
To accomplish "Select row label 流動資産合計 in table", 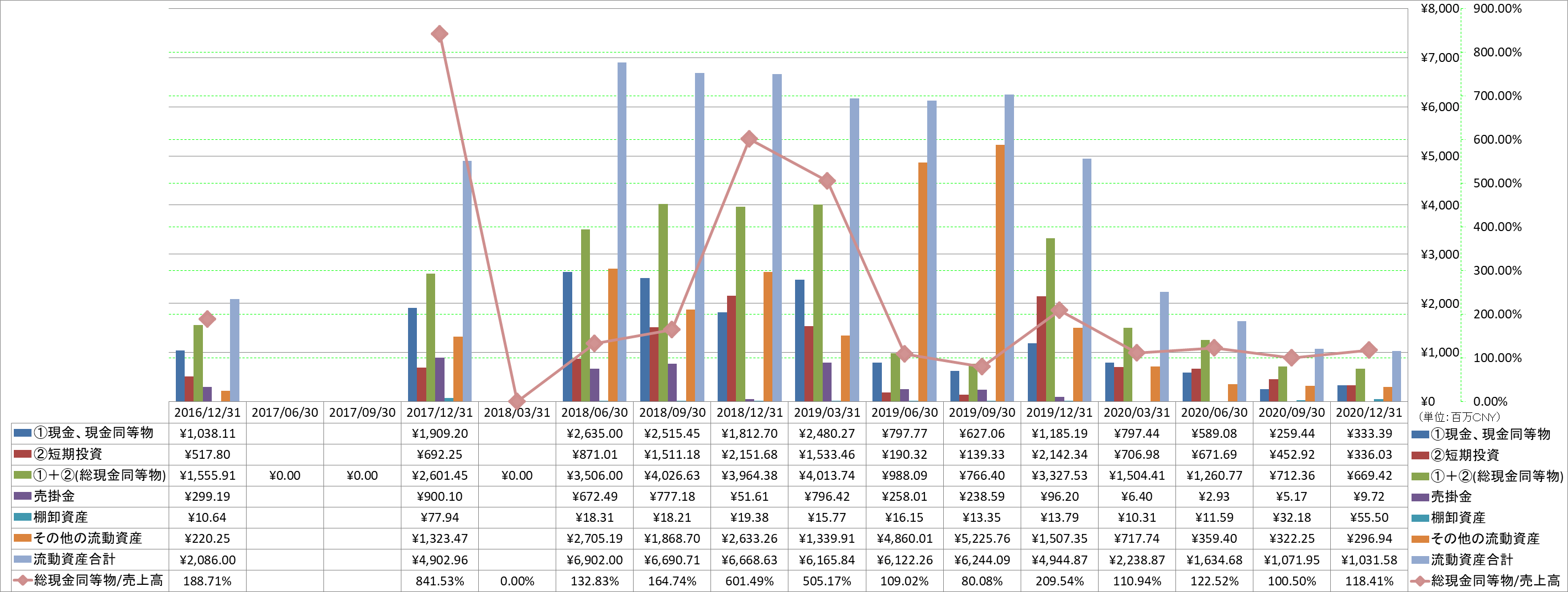I will click(x=74, y=559).
